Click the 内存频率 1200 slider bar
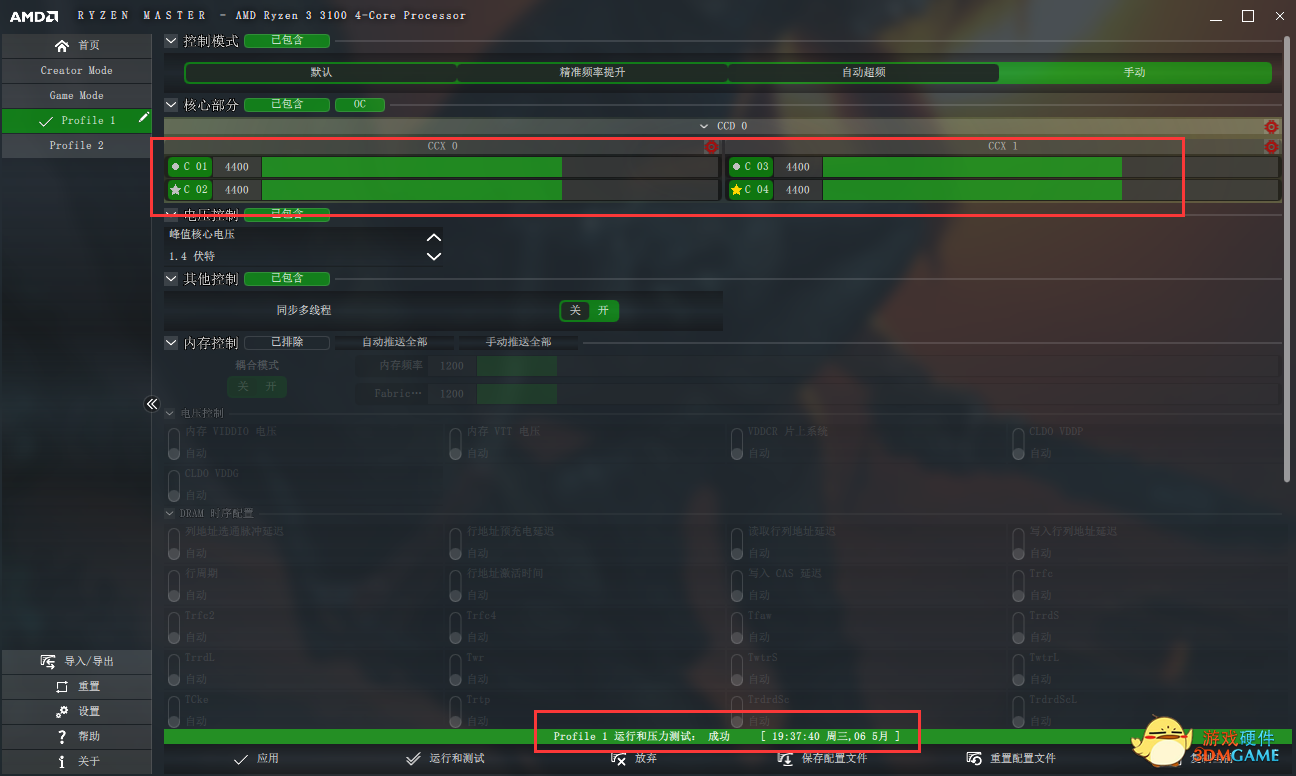The width and height of the screenshot is (1296, 776). [x=877, y=366]
